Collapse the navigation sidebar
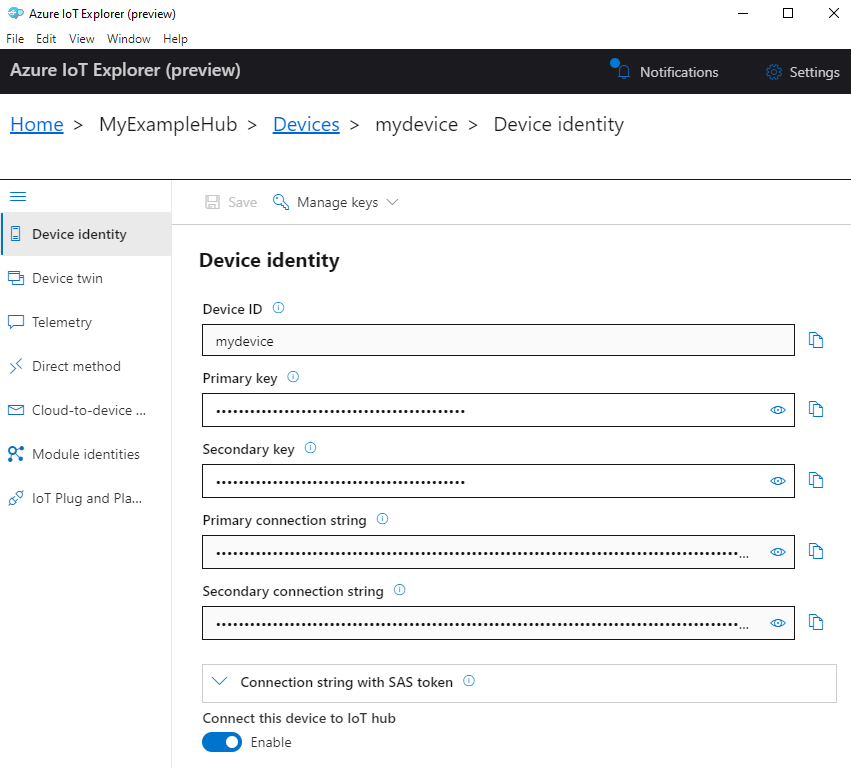This screenshot has width=851, height=768. (x=17, y=196)
